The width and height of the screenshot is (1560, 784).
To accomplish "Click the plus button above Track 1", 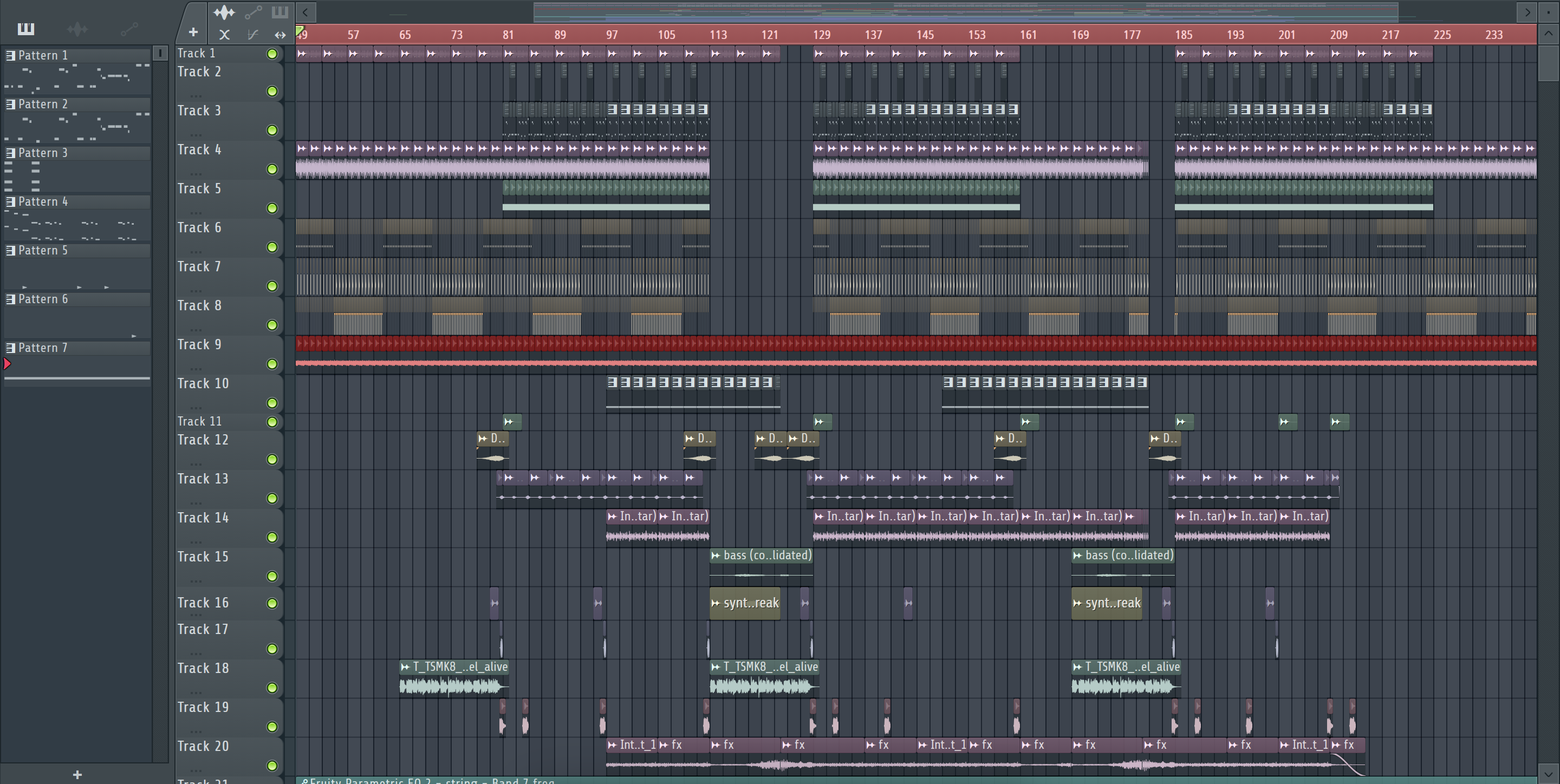I will coord(193,32).
